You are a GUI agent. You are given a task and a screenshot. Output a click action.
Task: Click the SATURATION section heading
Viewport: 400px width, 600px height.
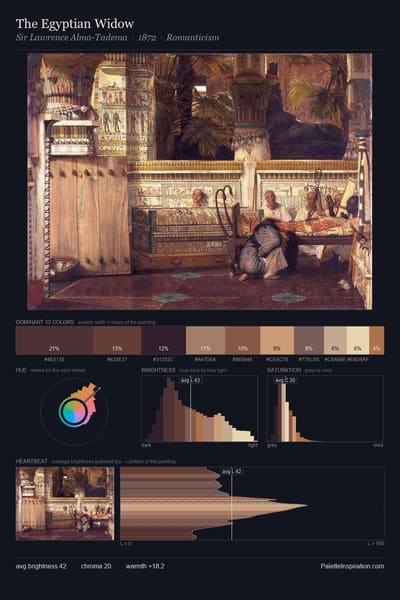[284, 370]
